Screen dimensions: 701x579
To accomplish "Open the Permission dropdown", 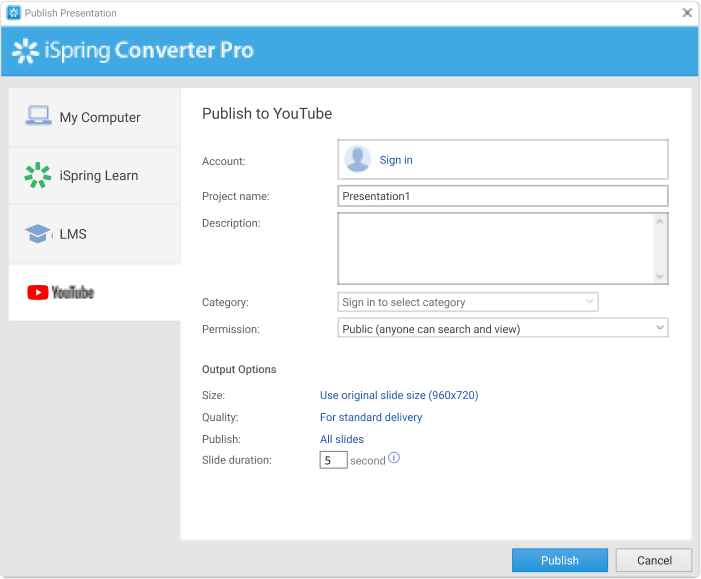I will point(503,329).
